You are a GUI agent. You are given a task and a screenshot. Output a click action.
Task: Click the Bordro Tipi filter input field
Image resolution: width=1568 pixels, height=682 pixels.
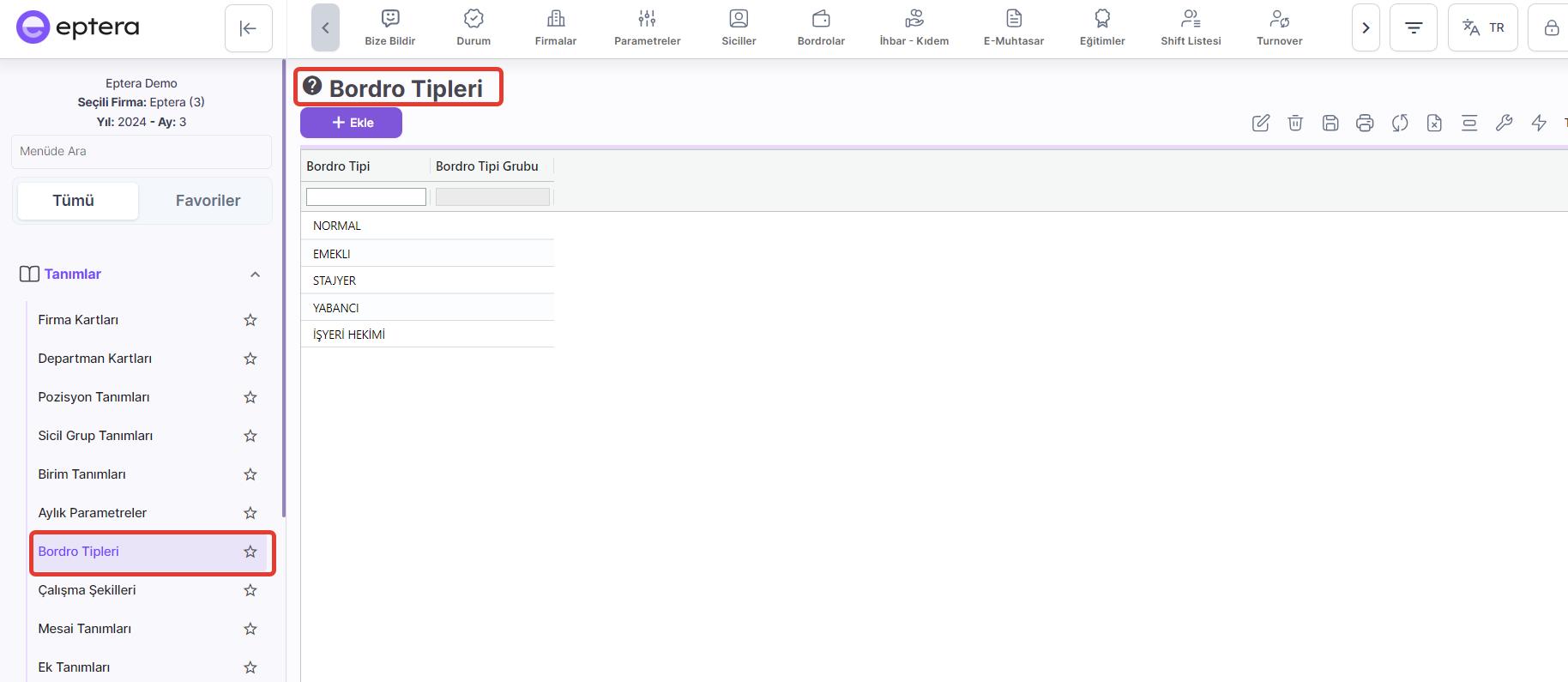(366, 197)
